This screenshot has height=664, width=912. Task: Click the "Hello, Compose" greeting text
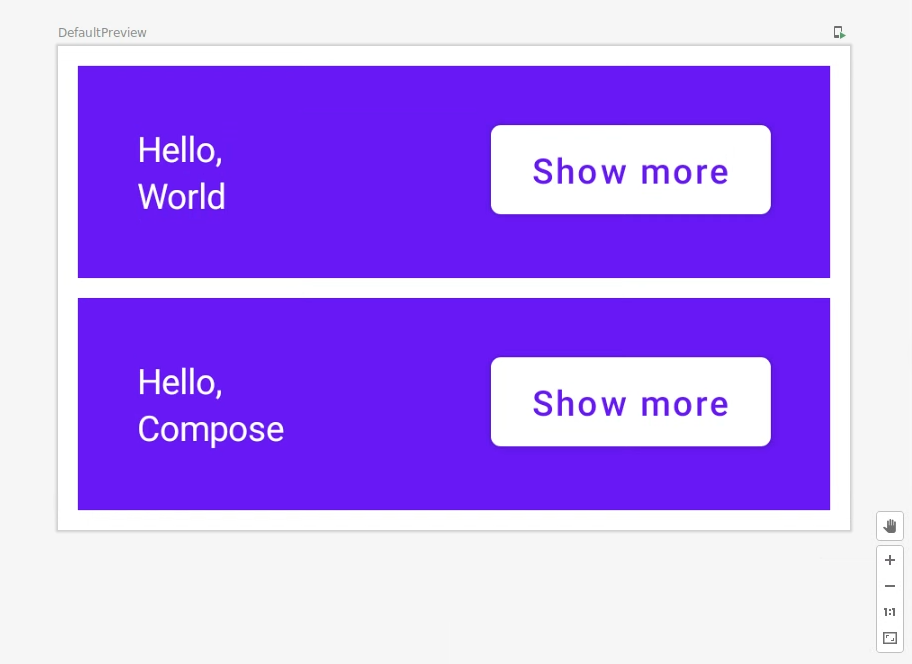tap(210, 405)
